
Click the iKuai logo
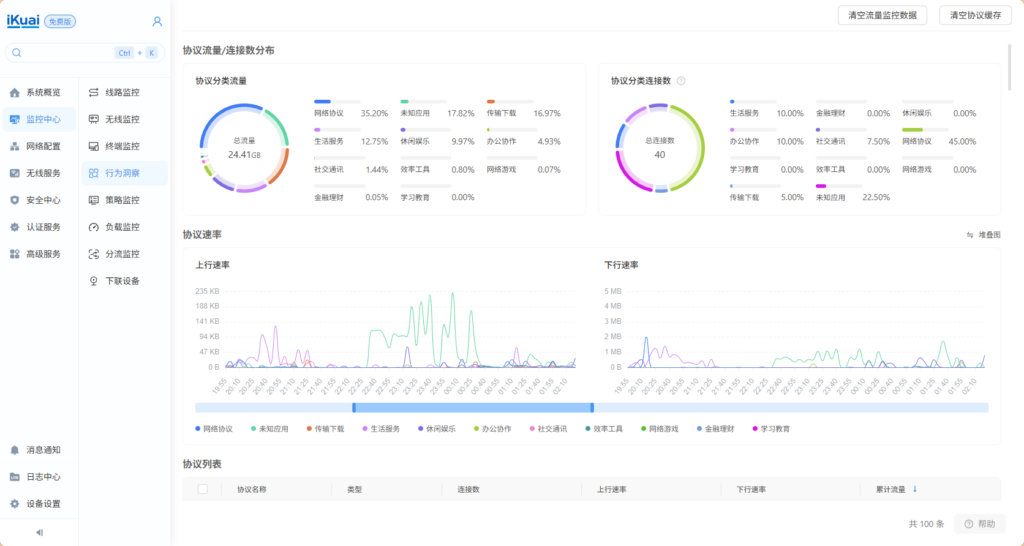coord(23,21)
